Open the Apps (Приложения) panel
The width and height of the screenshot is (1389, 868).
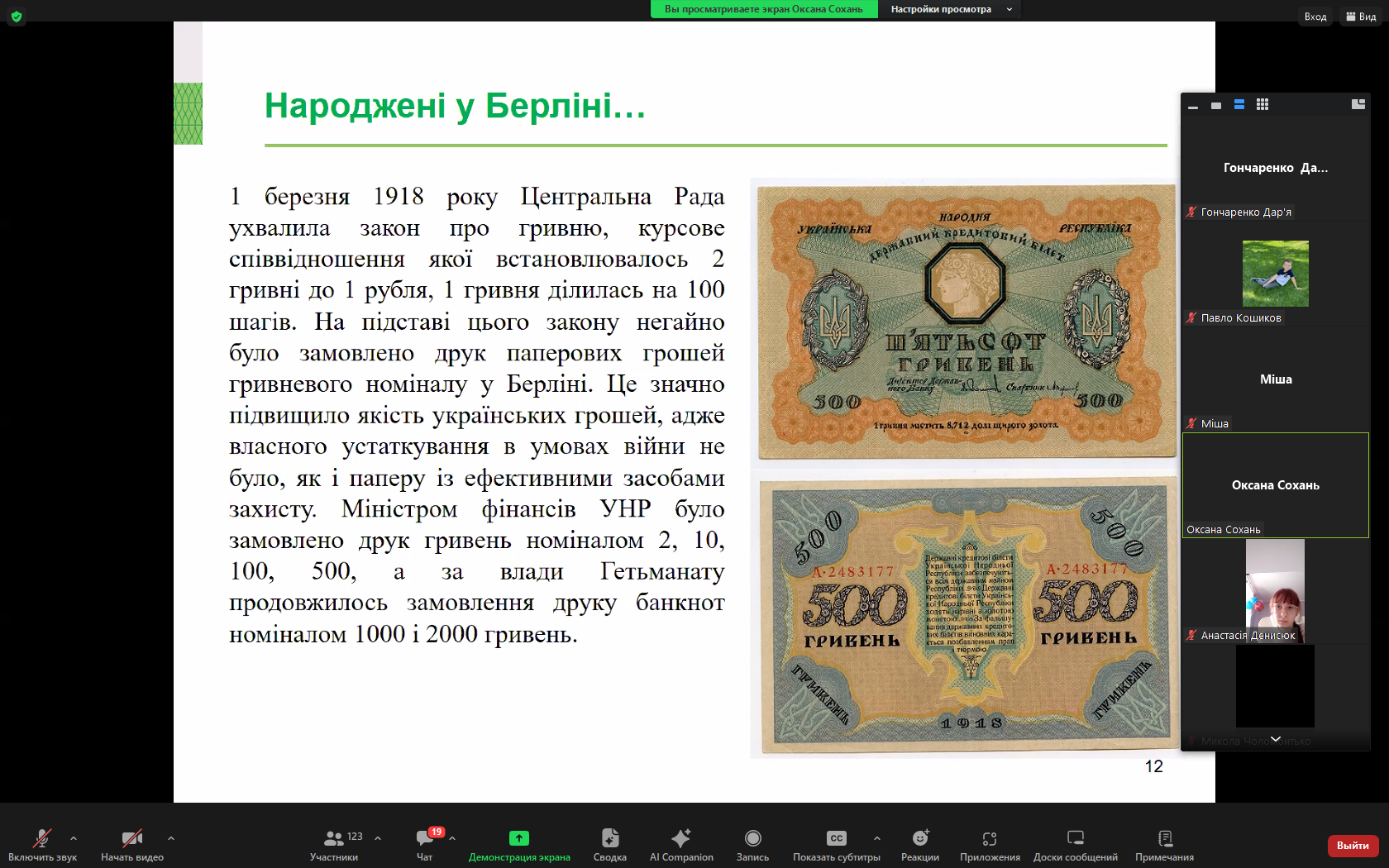pos(990,838)
